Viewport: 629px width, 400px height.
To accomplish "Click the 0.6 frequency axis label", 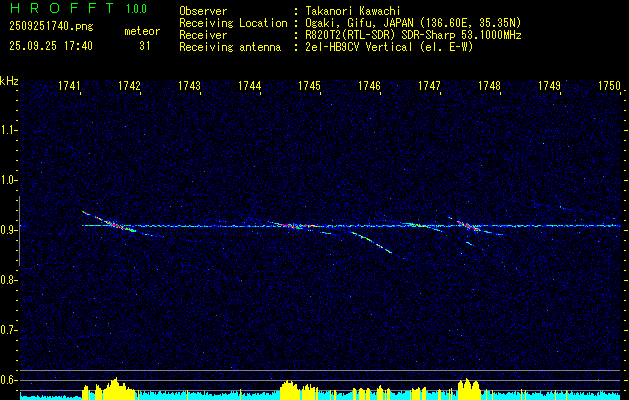I will 9,380.
